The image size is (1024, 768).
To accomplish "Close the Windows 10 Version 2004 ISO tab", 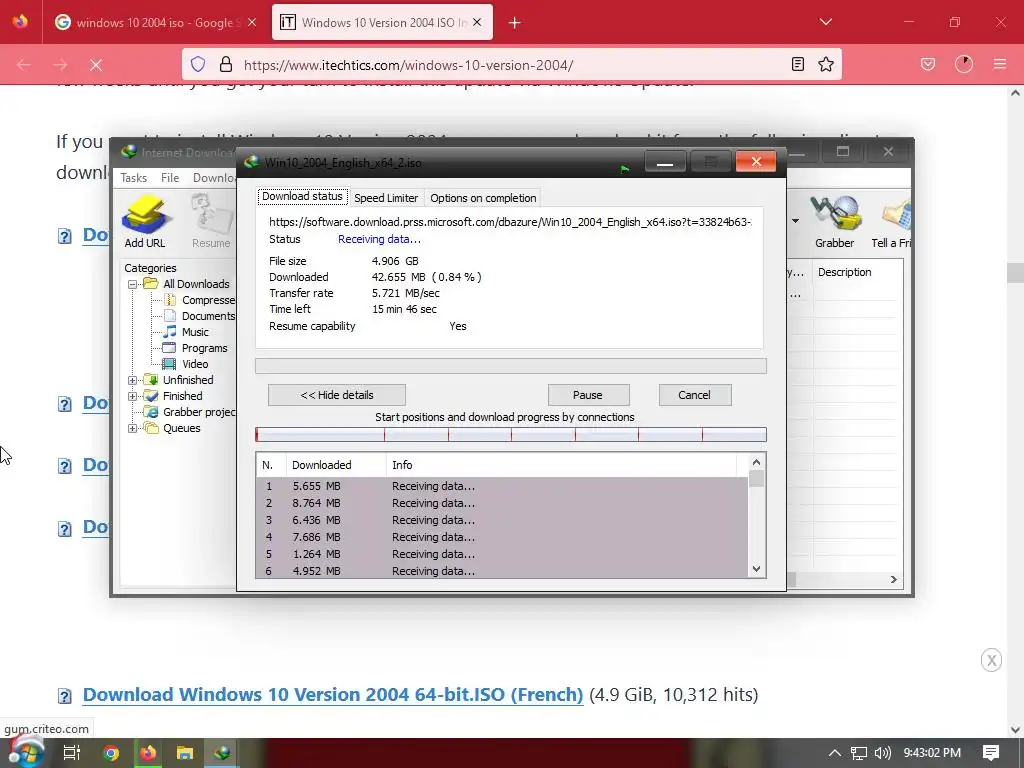I will tap(477, 22).
